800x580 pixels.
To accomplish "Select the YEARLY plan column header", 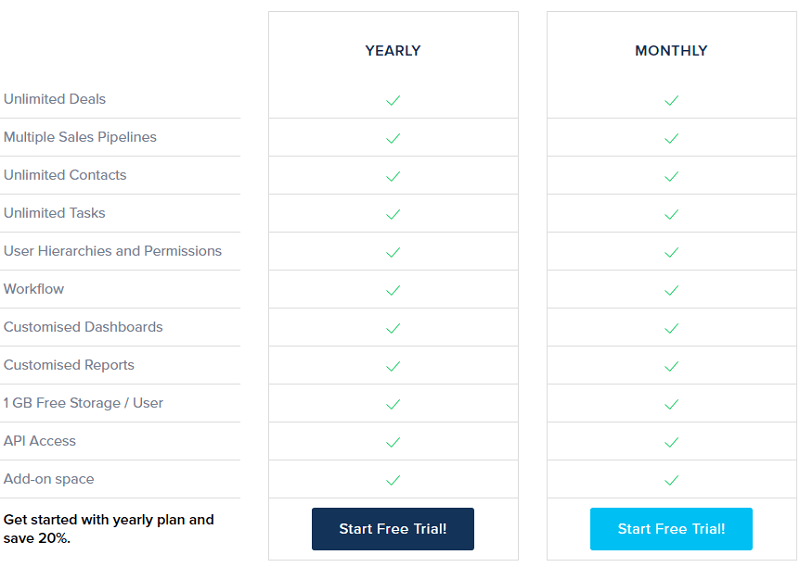I will pyautogui.click(x=393, y=51).
